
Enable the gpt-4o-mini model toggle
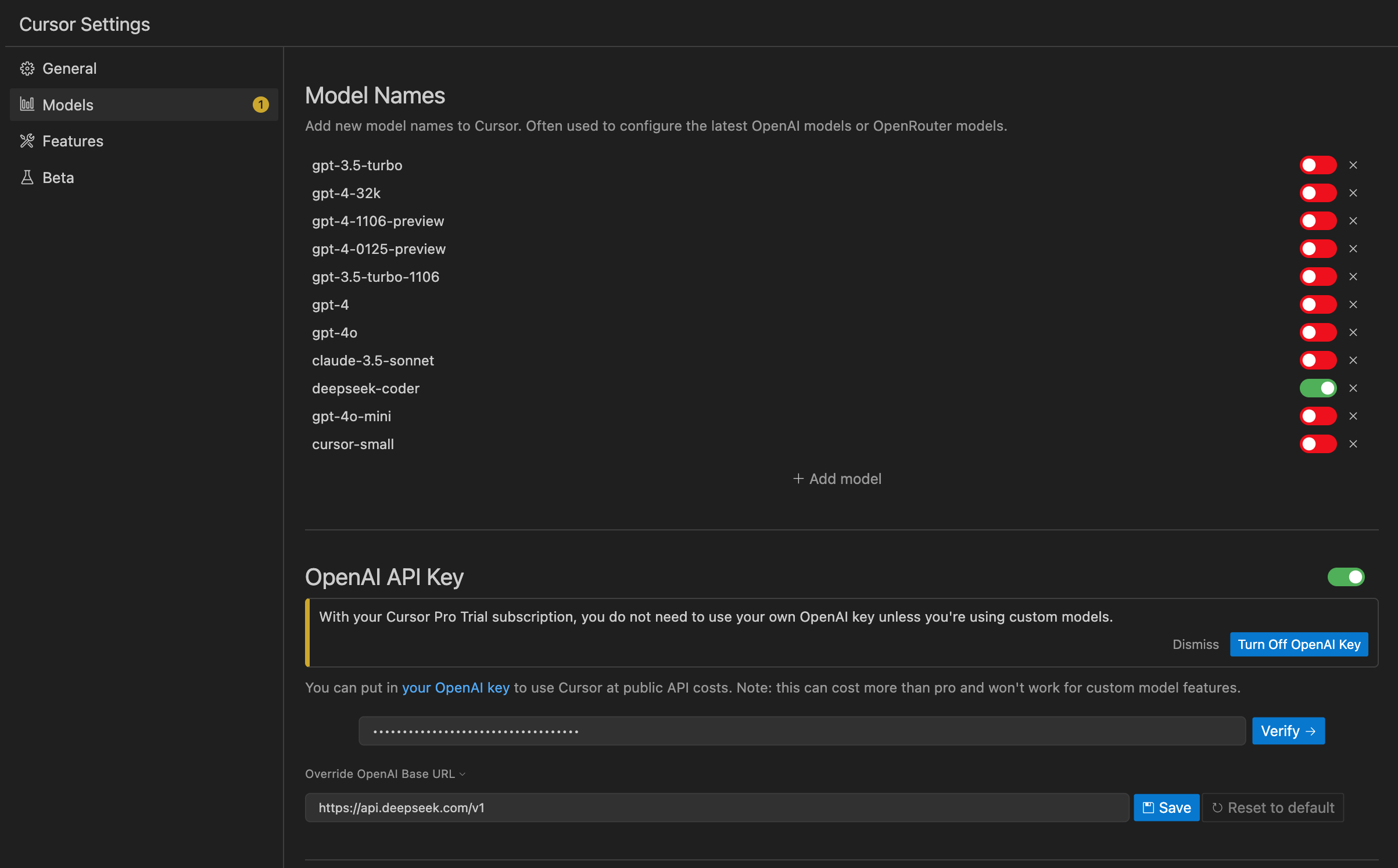point(1318,416)
